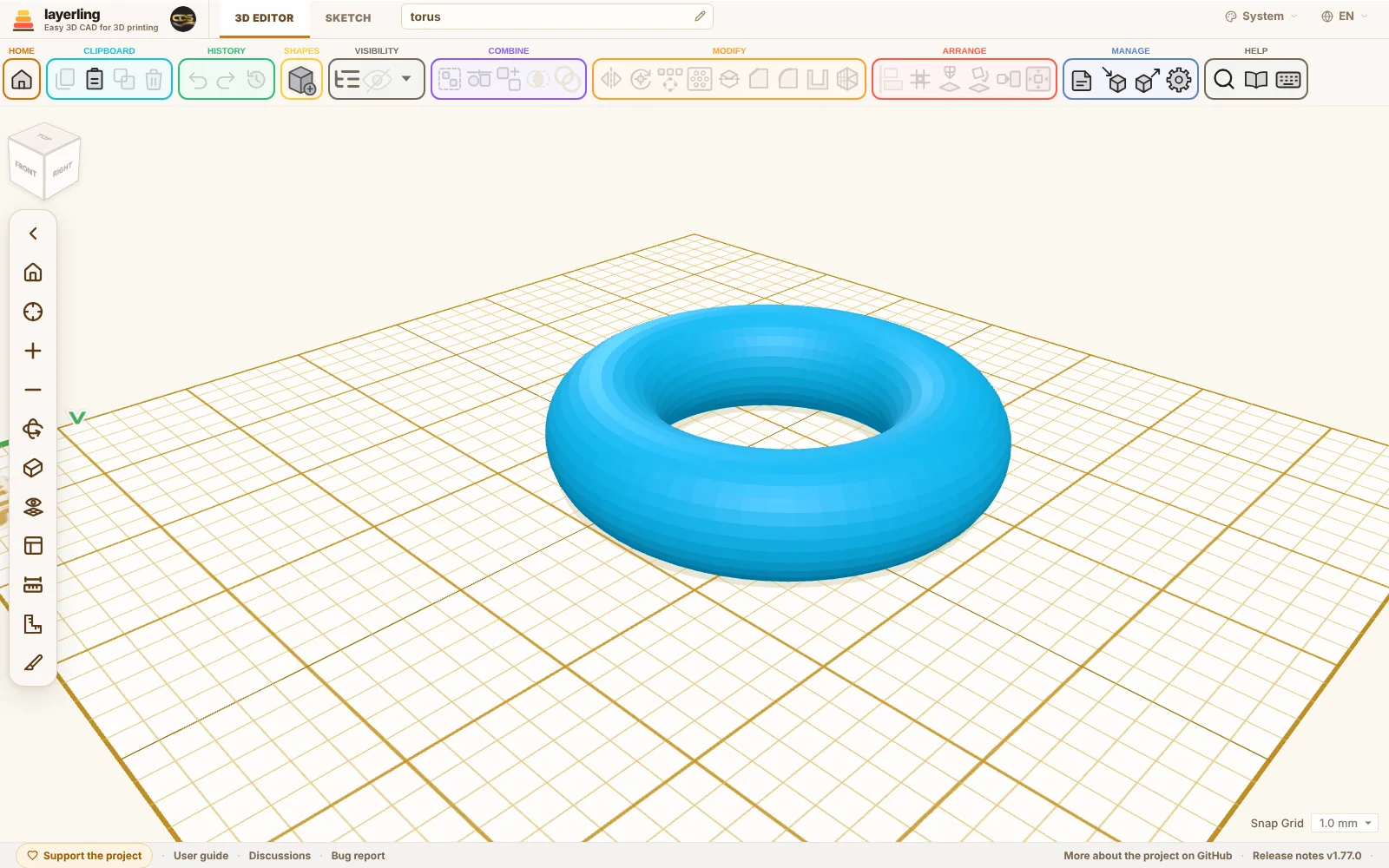
Task: Open the object tree list in Visibility
Action: [x=347, y=79]
